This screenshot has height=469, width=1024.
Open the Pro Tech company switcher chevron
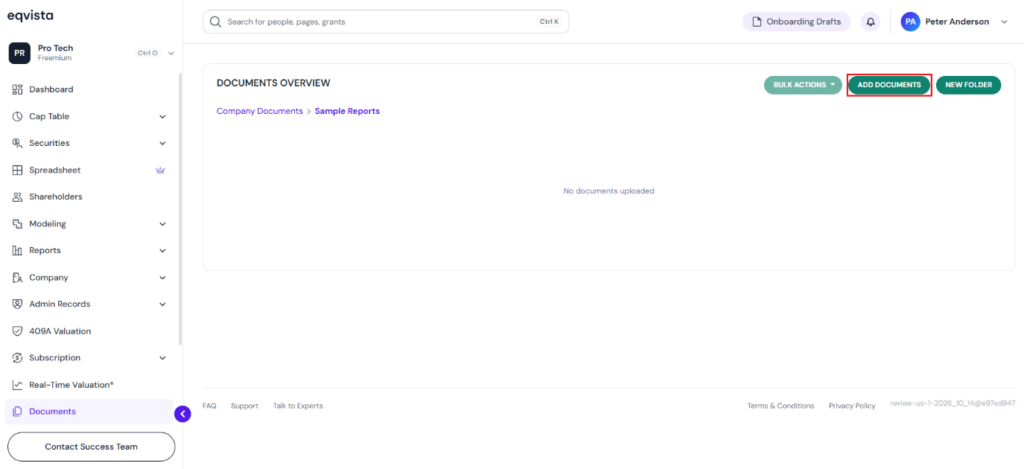tap(171, 53)
